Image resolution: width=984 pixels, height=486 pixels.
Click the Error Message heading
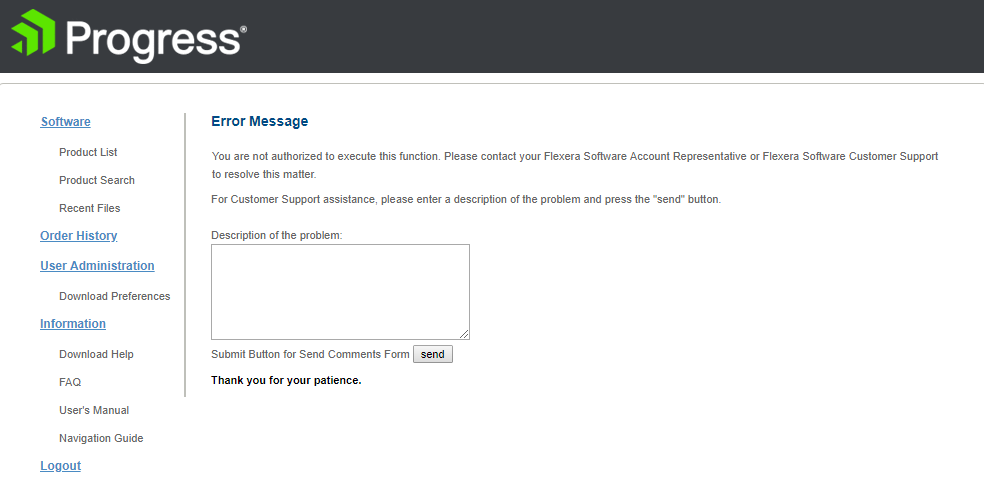point(260,121)
